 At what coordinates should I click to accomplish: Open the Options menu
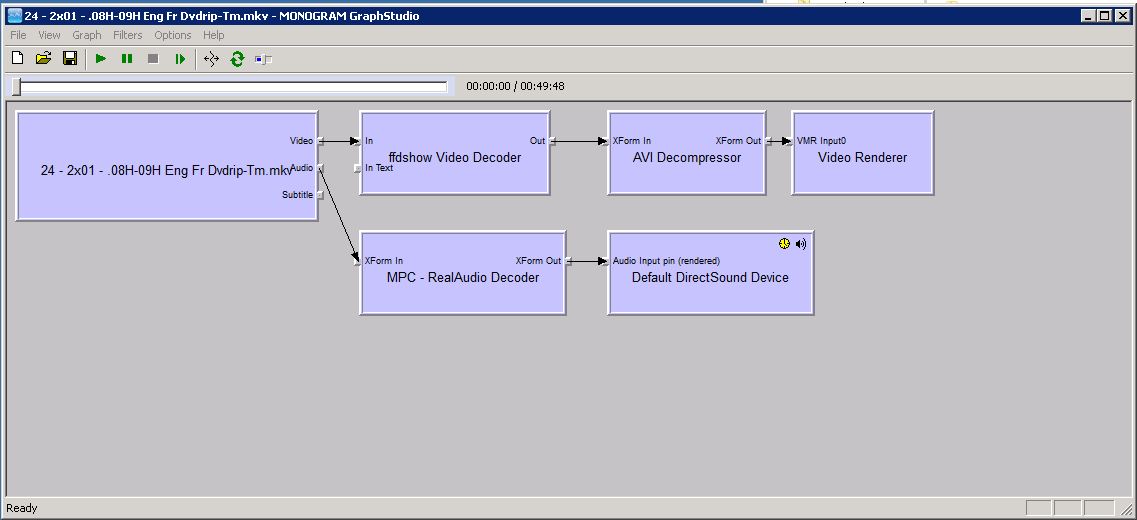click(x=173, y=35)
